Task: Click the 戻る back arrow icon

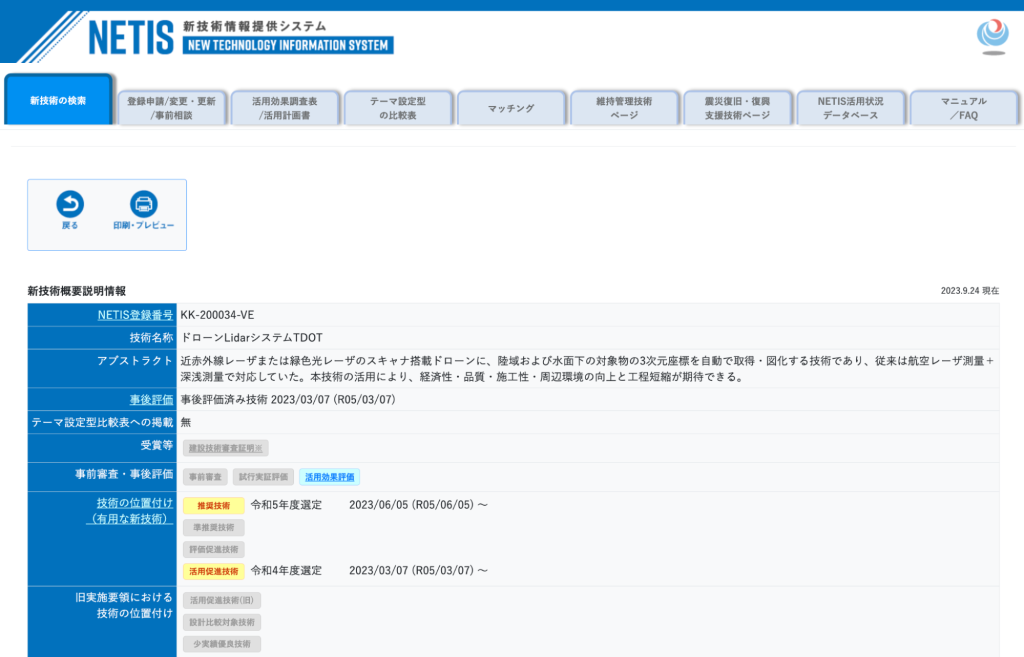Action: pyautogui.click(x=70, y=204)
